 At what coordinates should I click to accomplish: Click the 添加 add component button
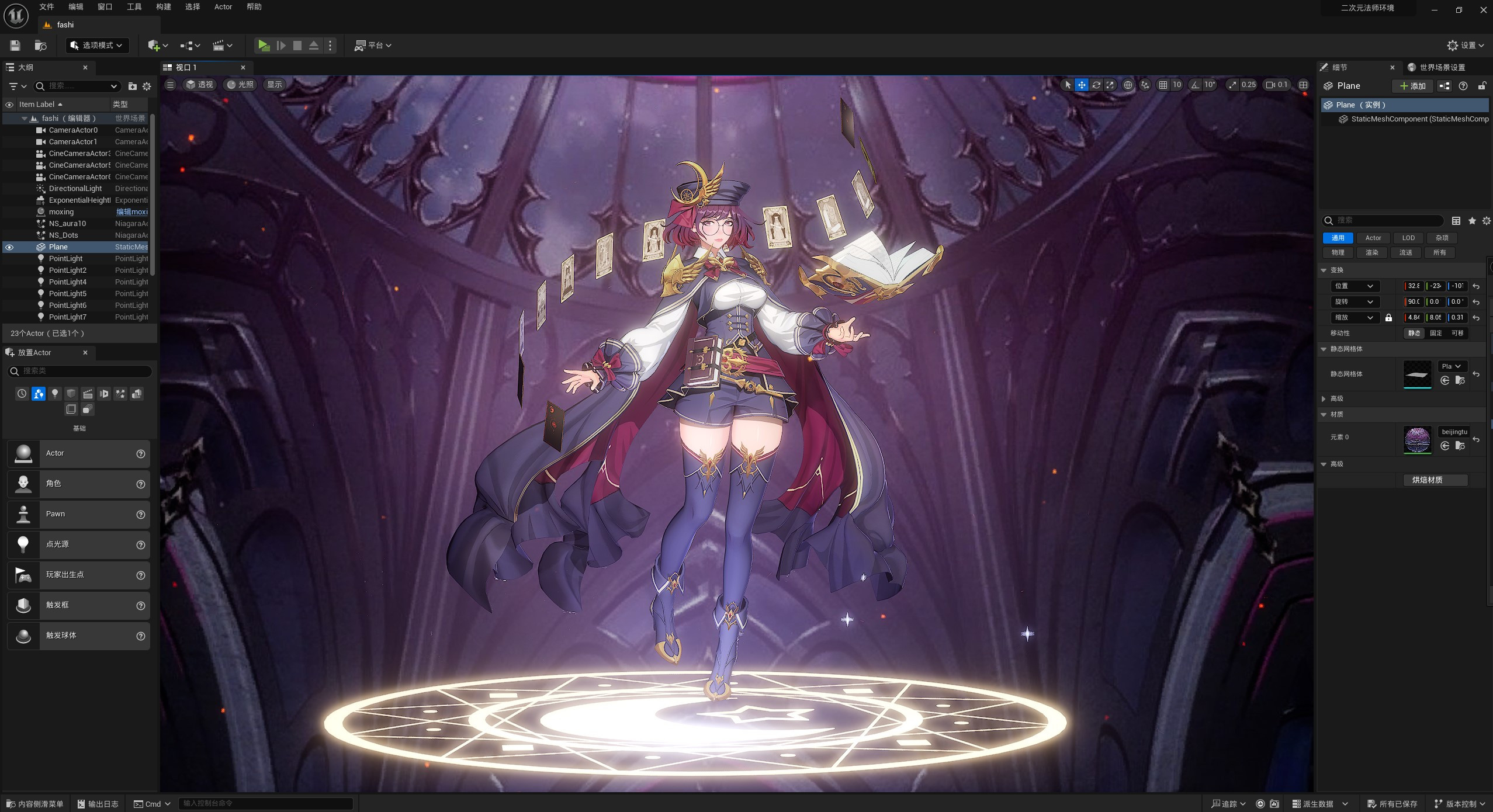(x=1412, y=86)
